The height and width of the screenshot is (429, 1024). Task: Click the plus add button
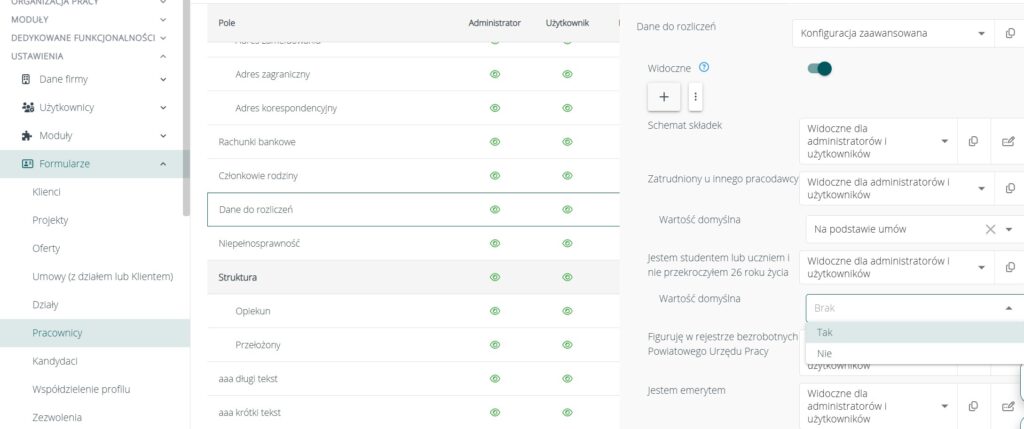664,96
